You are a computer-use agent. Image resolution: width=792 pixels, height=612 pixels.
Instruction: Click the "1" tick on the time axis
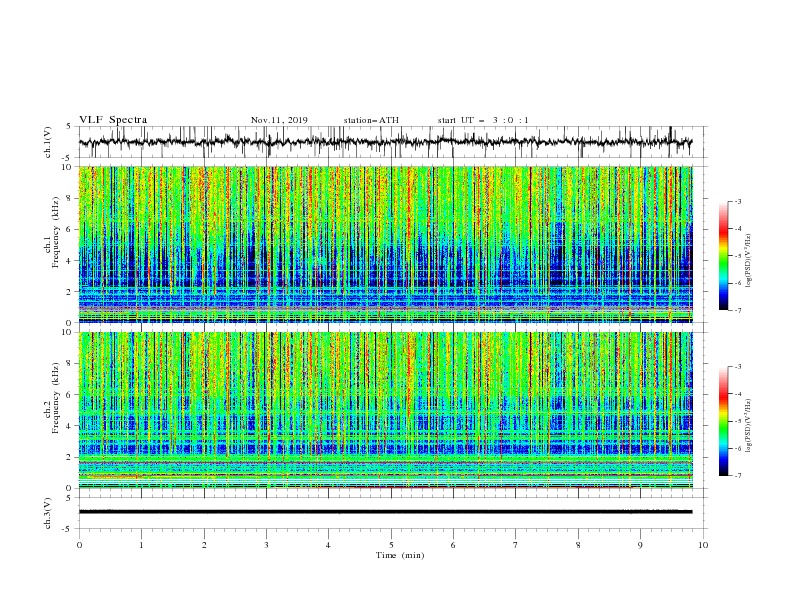(x=141, y=545)
